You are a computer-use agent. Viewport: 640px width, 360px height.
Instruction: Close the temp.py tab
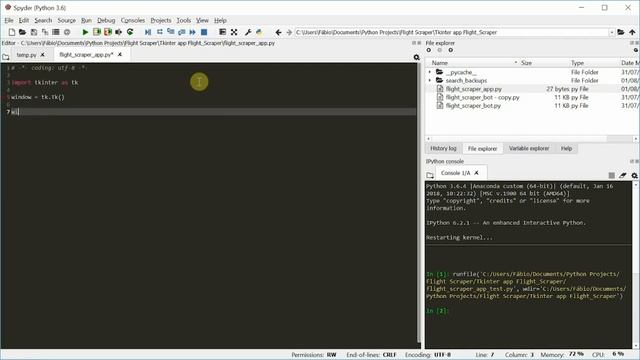(x=42, y=55)
